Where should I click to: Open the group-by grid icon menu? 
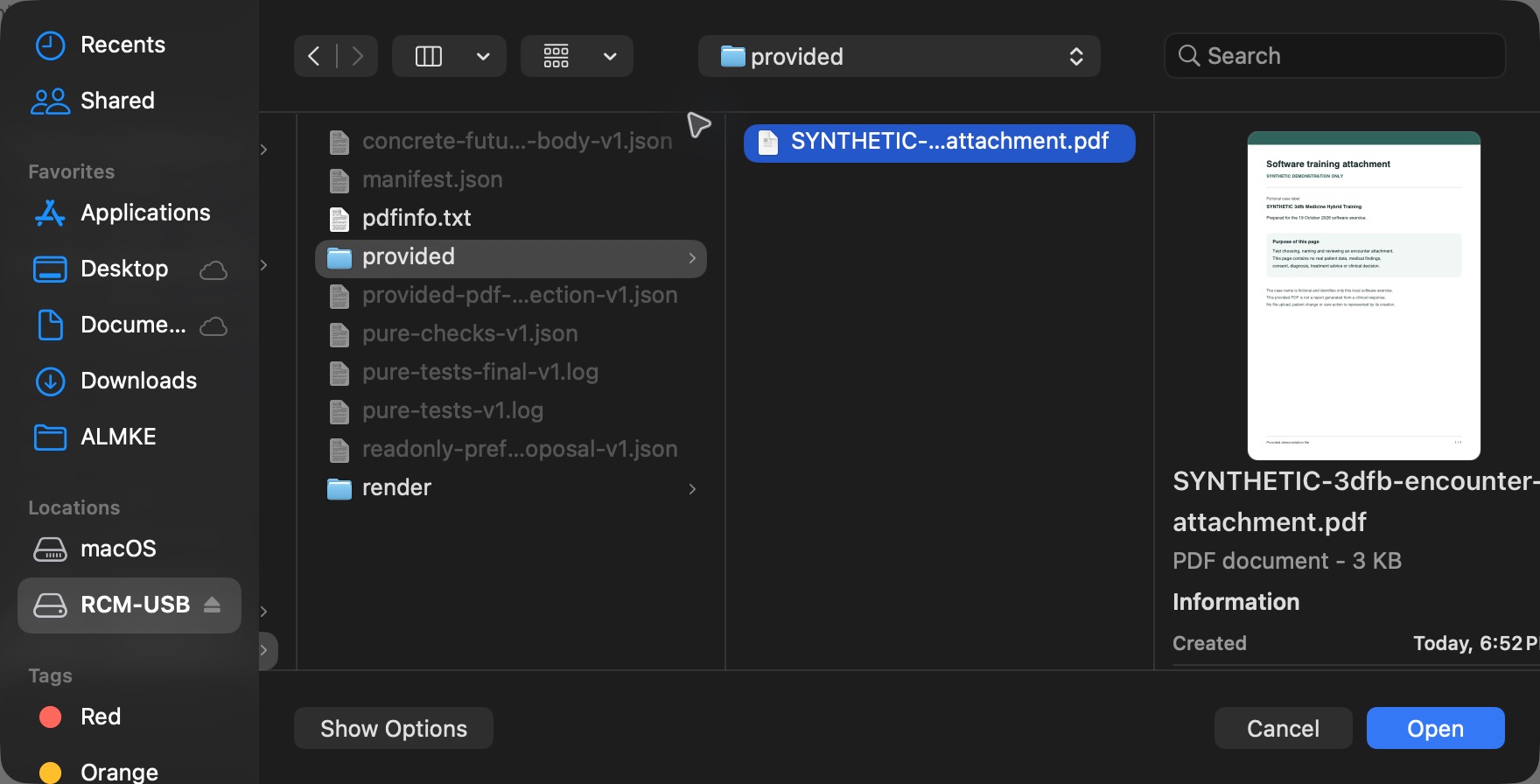coord(556,56)
